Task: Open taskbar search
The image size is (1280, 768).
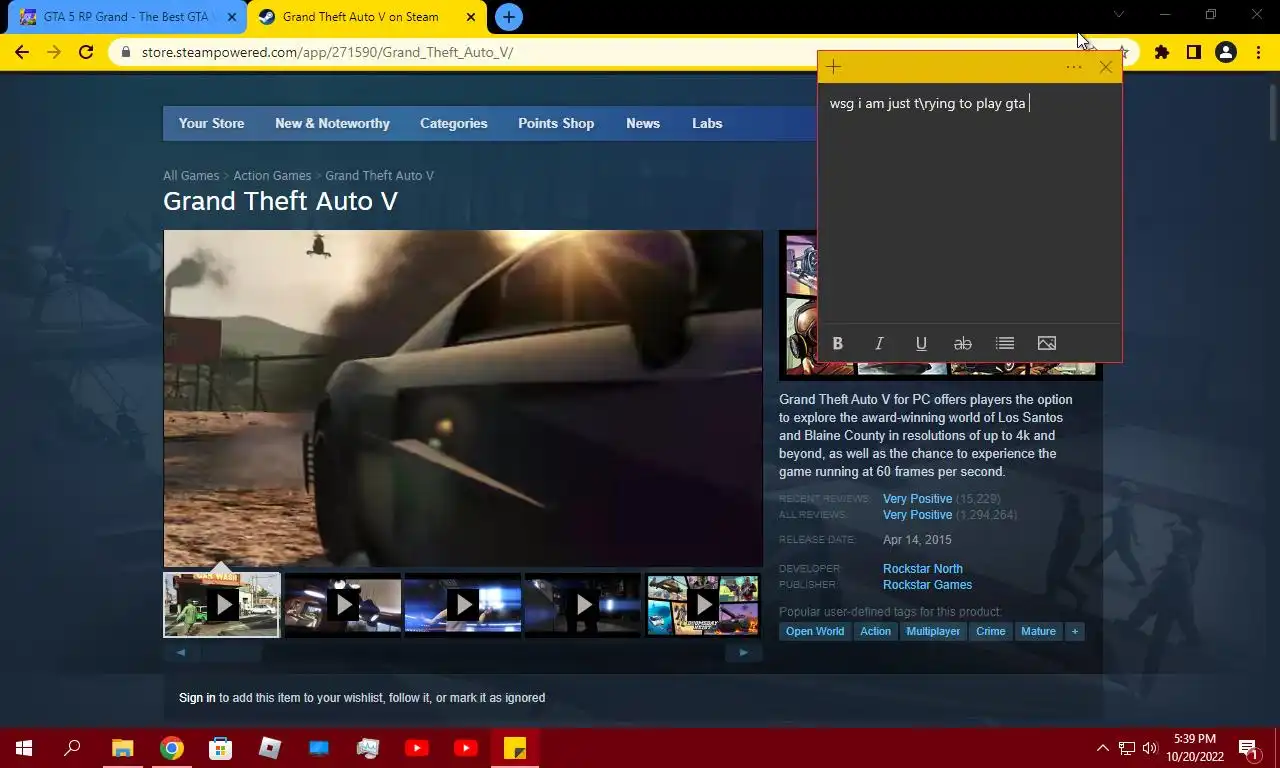Action: (73, 748)
